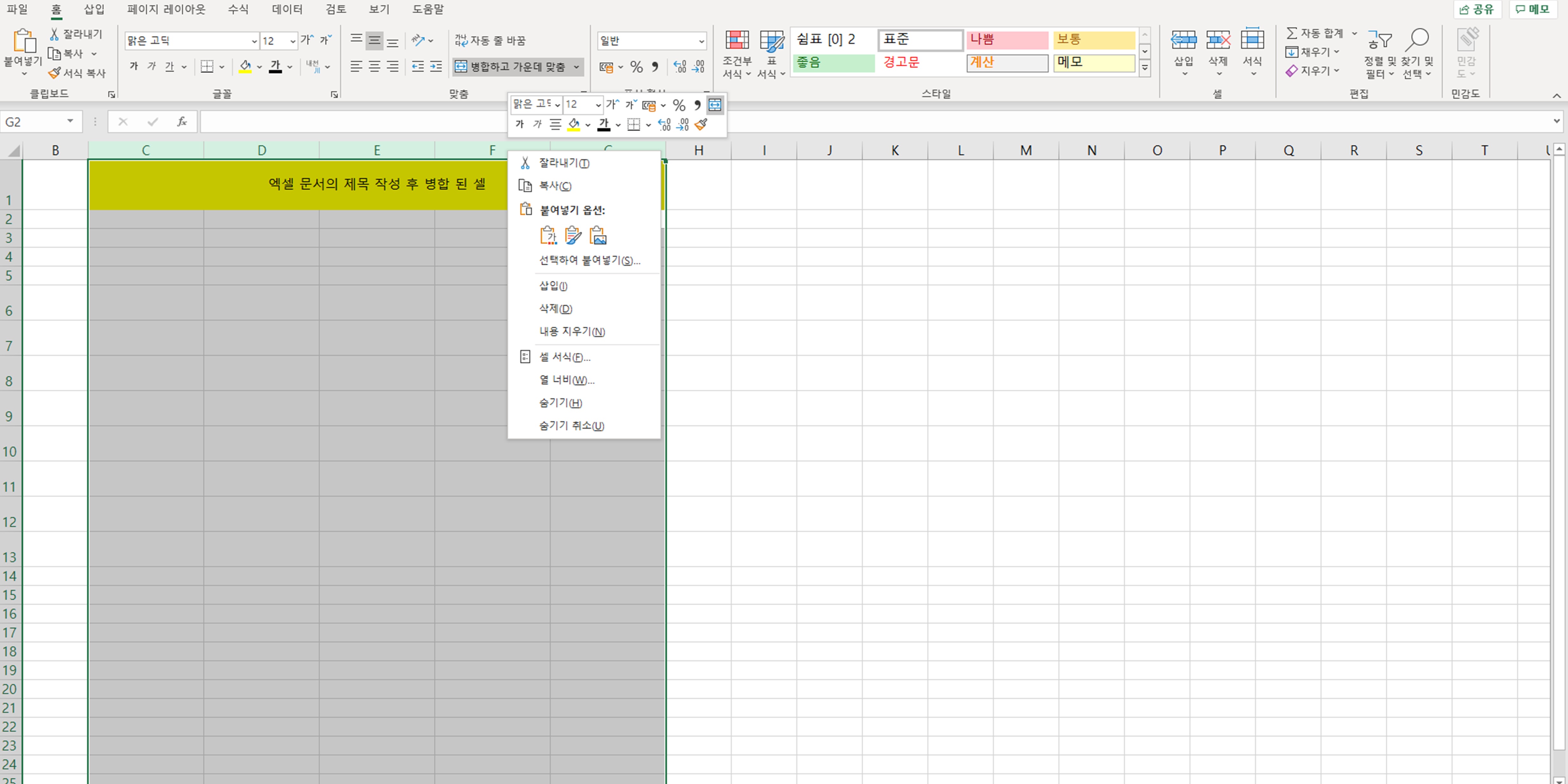Select 셀 서식 in context menu

tap(564, 357)
